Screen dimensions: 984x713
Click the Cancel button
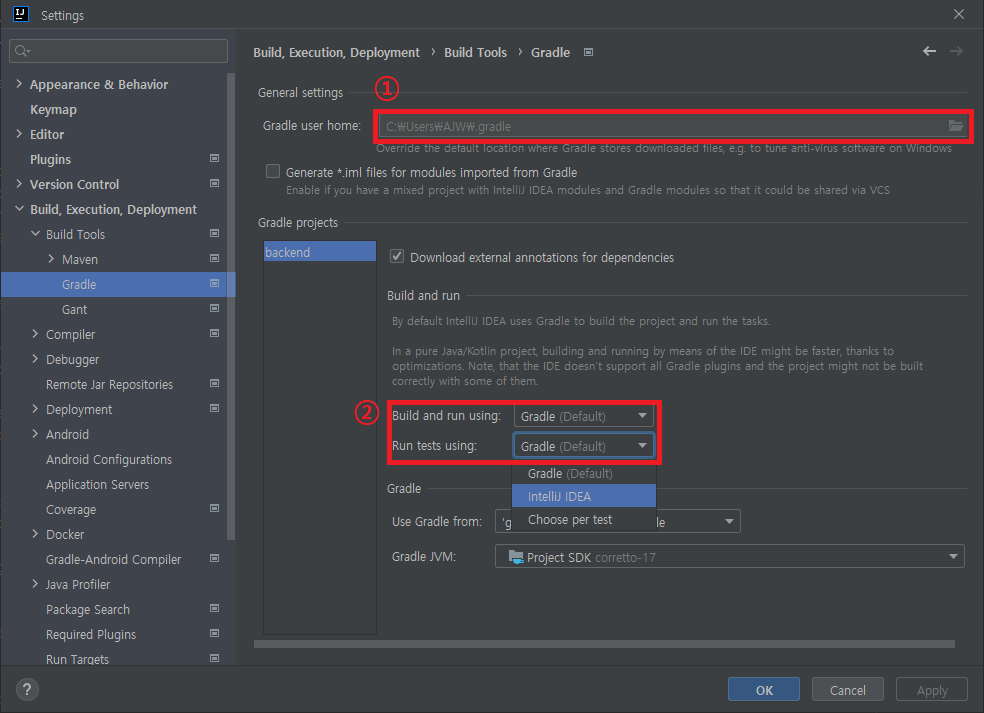point(847,690)
